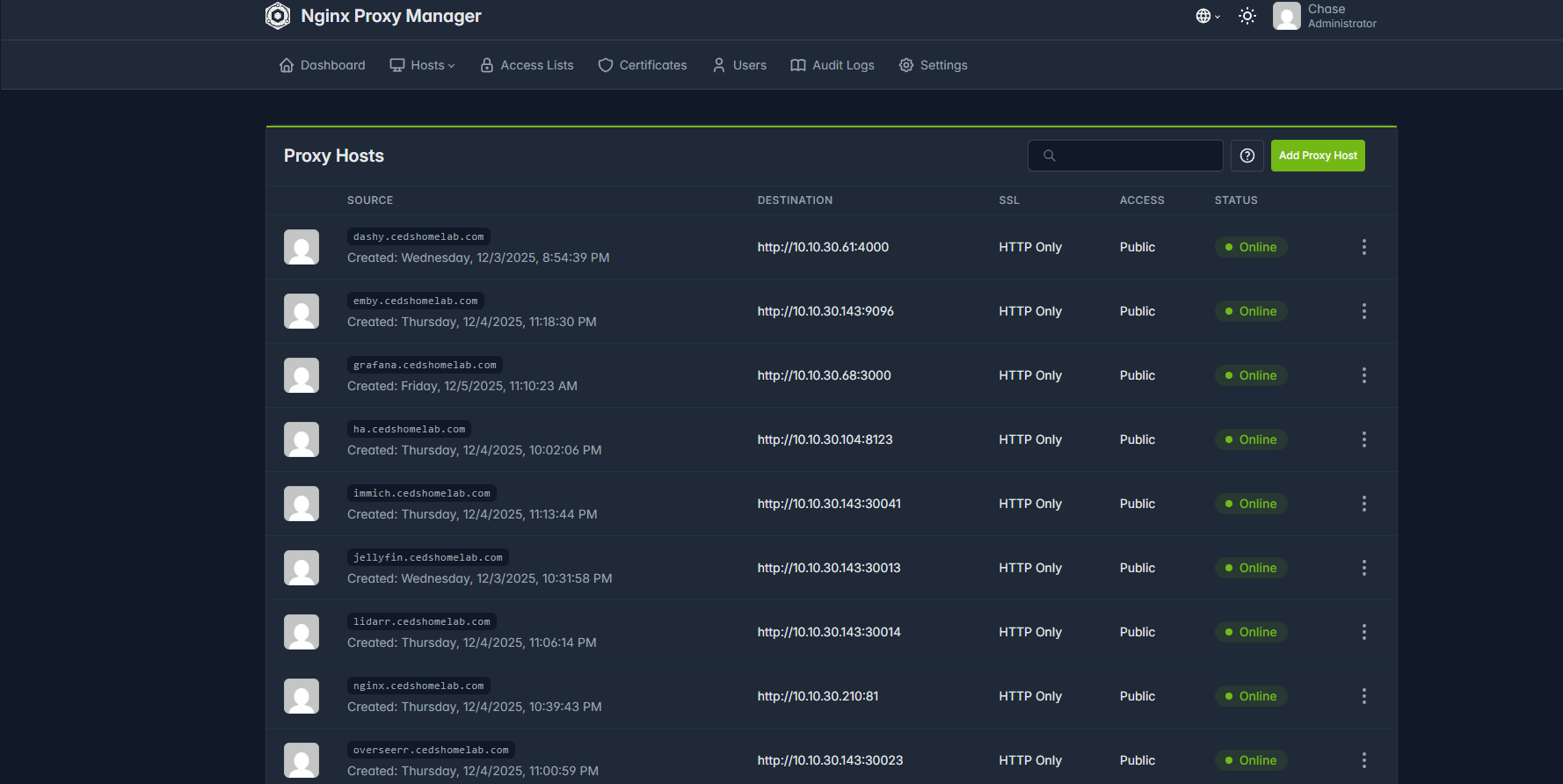The image size is (1563, 784).
Task: Click Online status badge for ha.cedshomelab.com
Action: [x=1251, y=439]
